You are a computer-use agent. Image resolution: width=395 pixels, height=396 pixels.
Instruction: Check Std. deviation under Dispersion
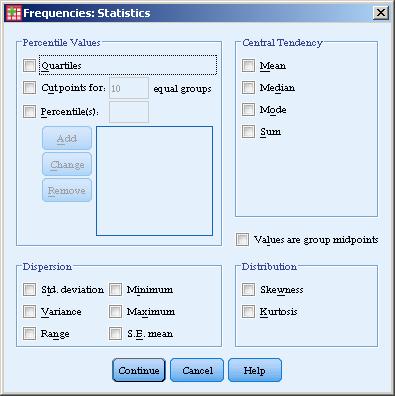click(29, 289)
